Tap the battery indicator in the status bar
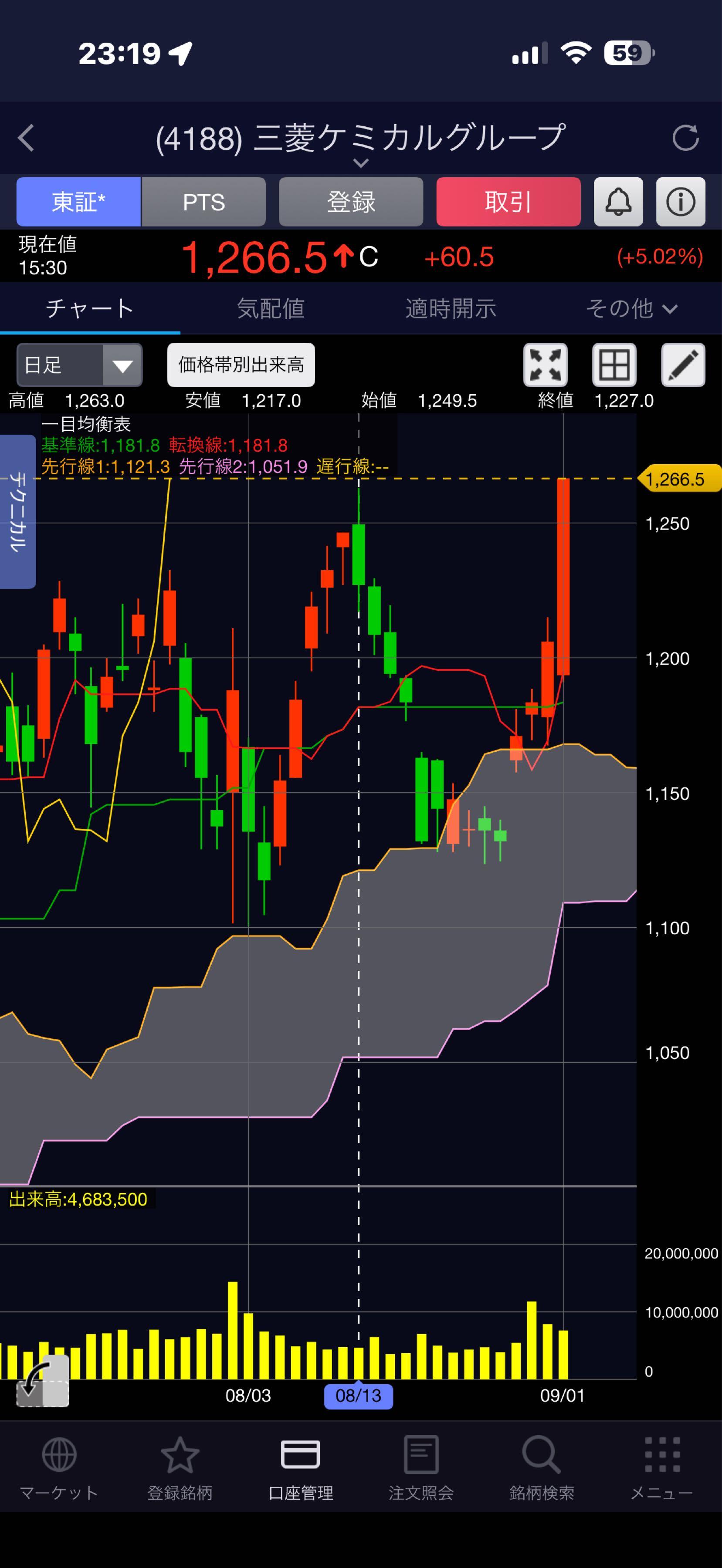The image size is (722, 1568). click(630, 54)
